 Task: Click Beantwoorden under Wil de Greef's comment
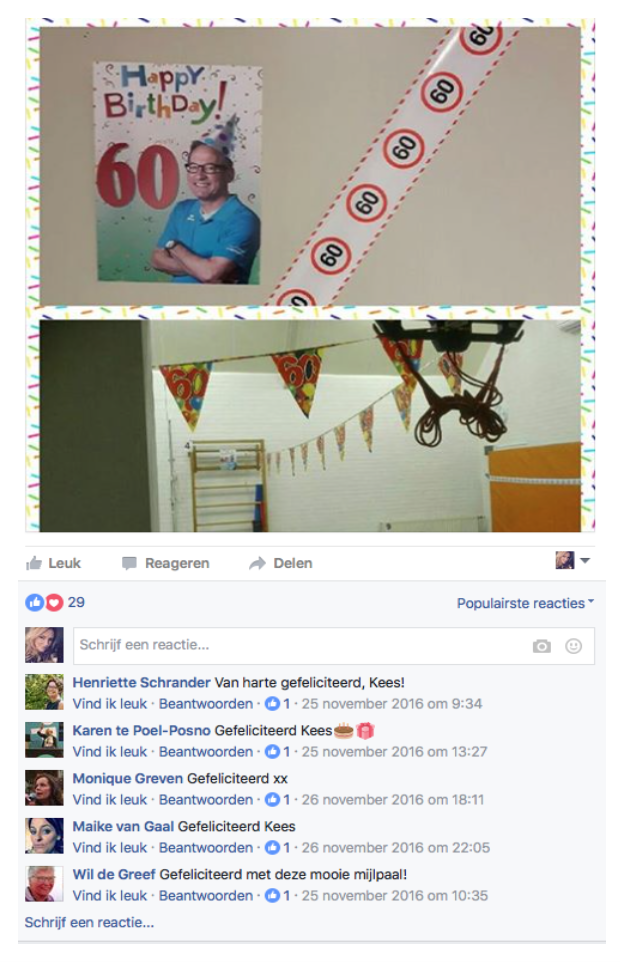(205, 896)
